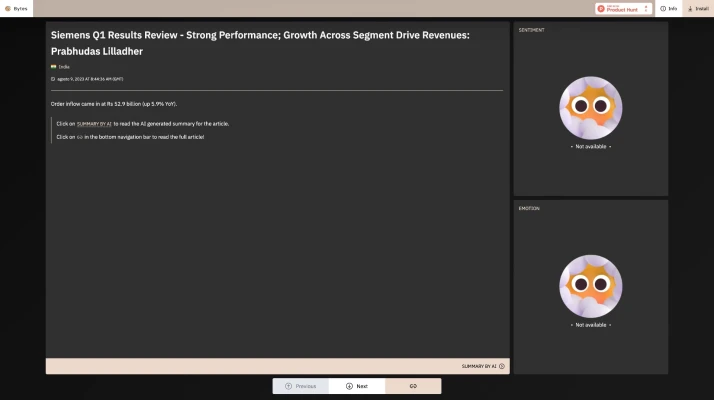
Task: Select the India country label
Action: [64, 67]
